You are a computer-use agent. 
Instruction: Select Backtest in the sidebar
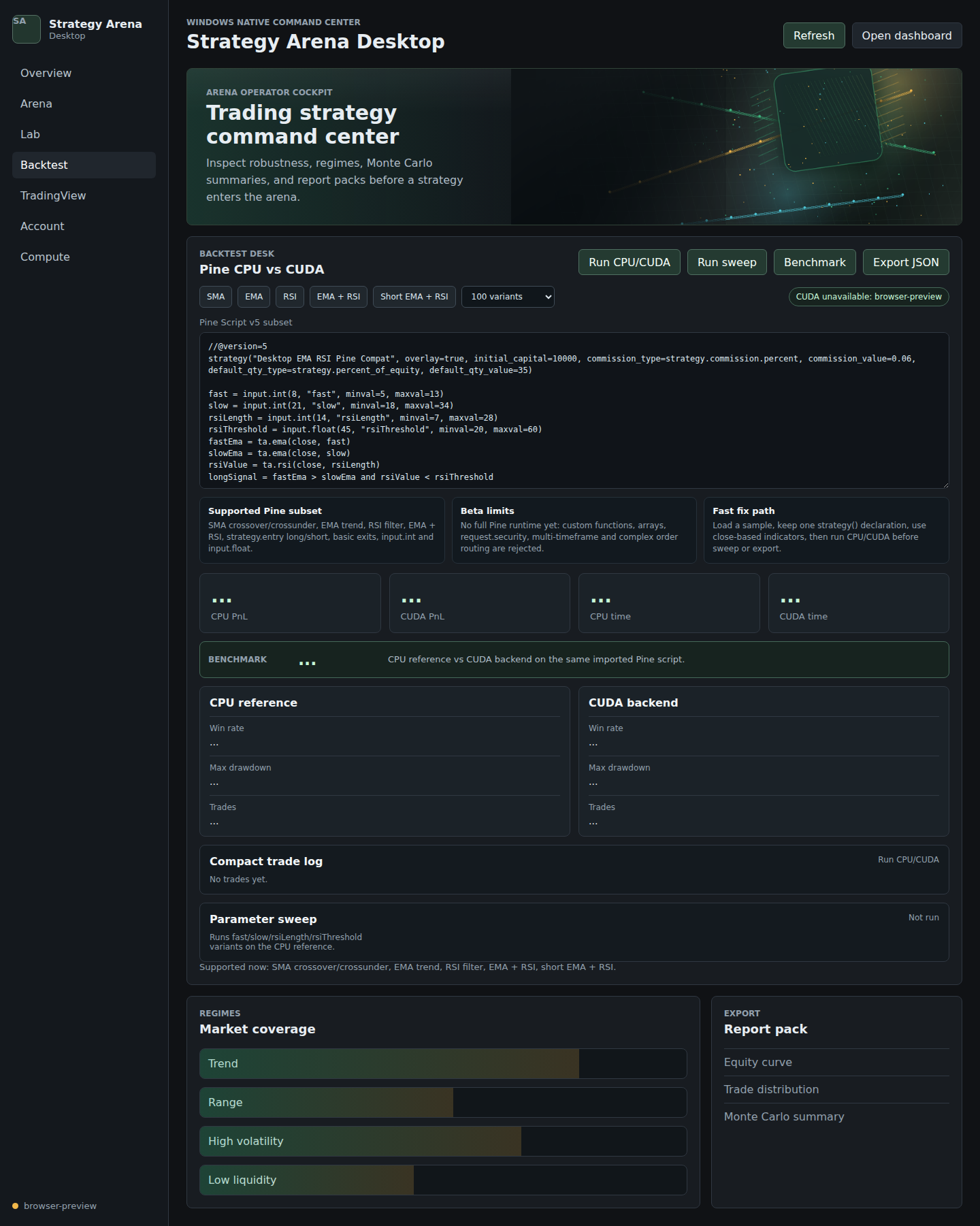pos(84,165)
